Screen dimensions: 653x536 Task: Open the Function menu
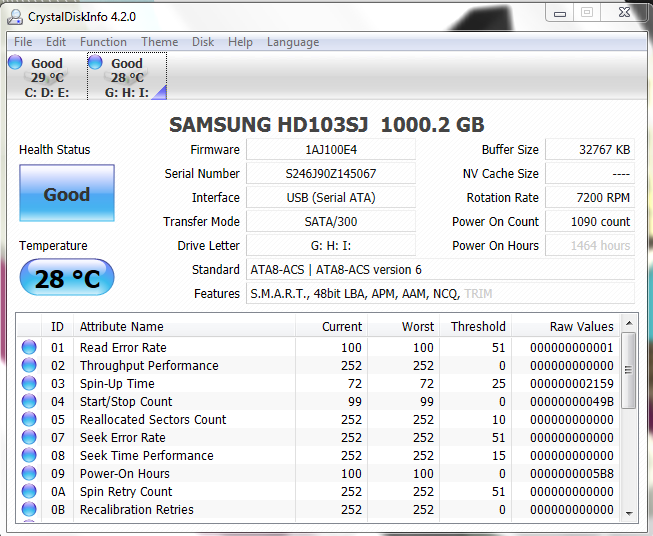pyautogui.click(x=103, y=42)
